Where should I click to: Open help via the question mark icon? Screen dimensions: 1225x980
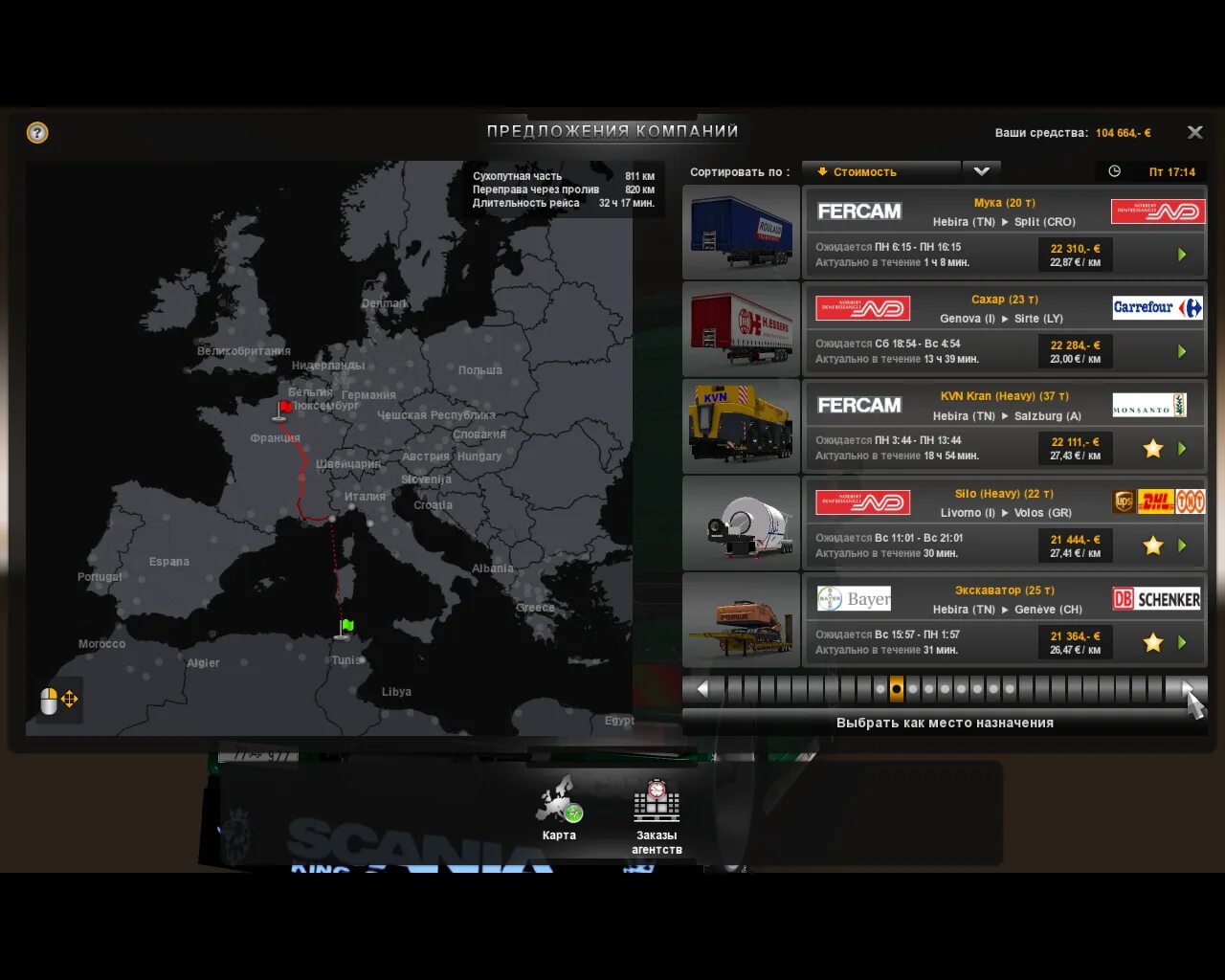tap(36, 132)
